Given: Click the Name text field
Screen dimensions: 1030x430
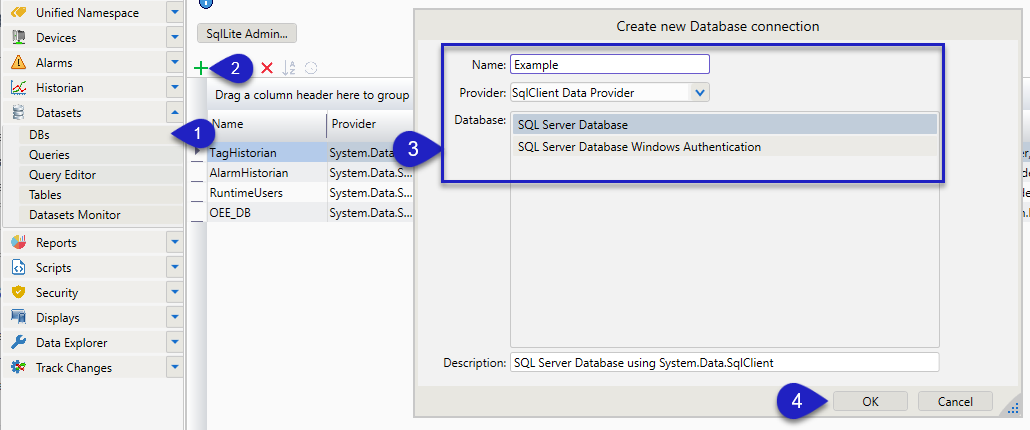Looking at the screenshot, I should click(609, 64).
